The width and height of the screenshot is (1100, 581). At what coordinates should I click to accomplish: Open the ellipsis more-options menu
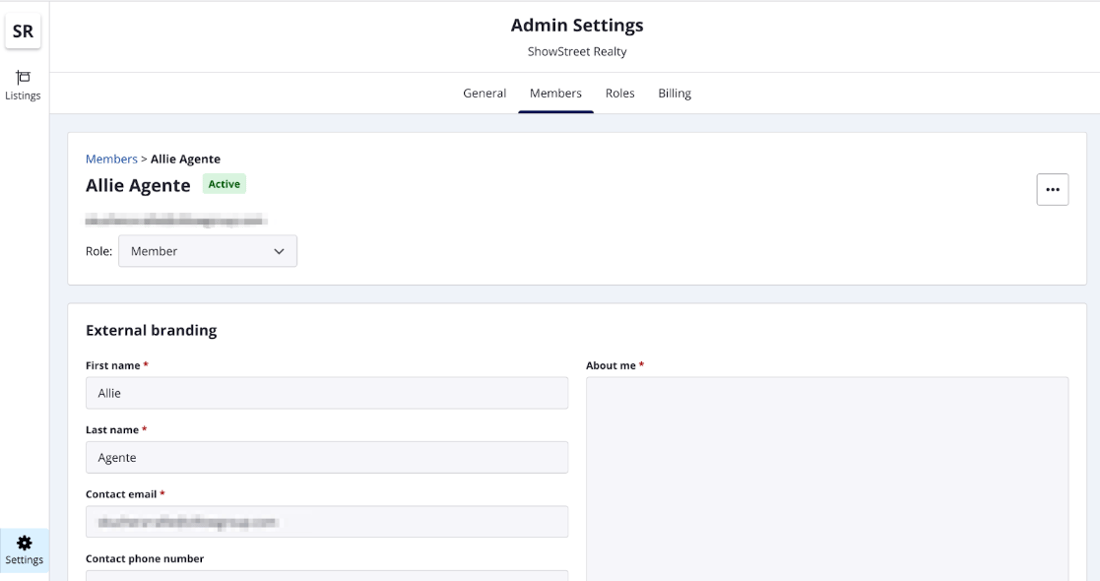coord(1052,189)
